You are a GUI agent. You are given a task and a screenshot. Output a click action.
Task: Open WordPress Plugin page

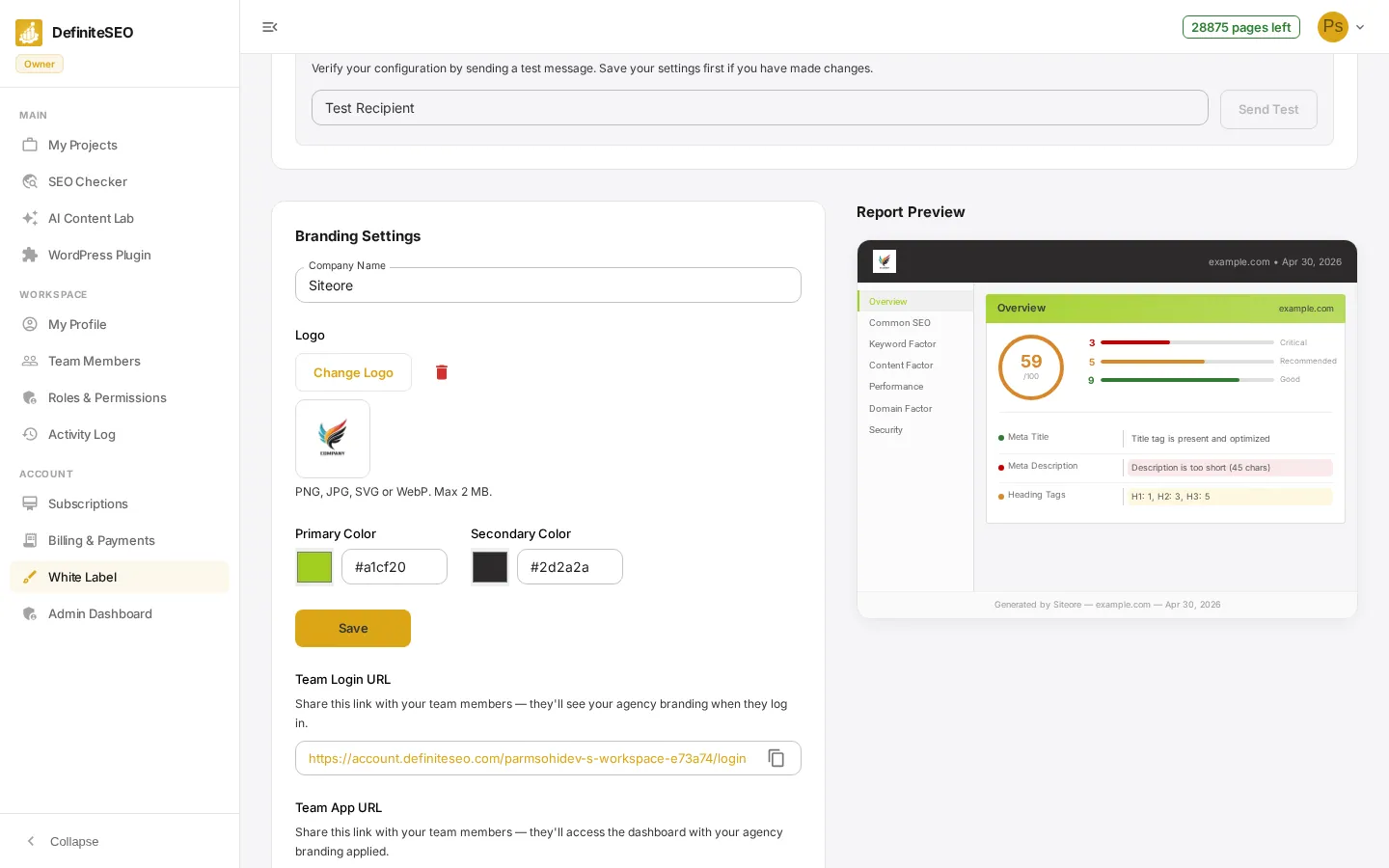point(120,255)
